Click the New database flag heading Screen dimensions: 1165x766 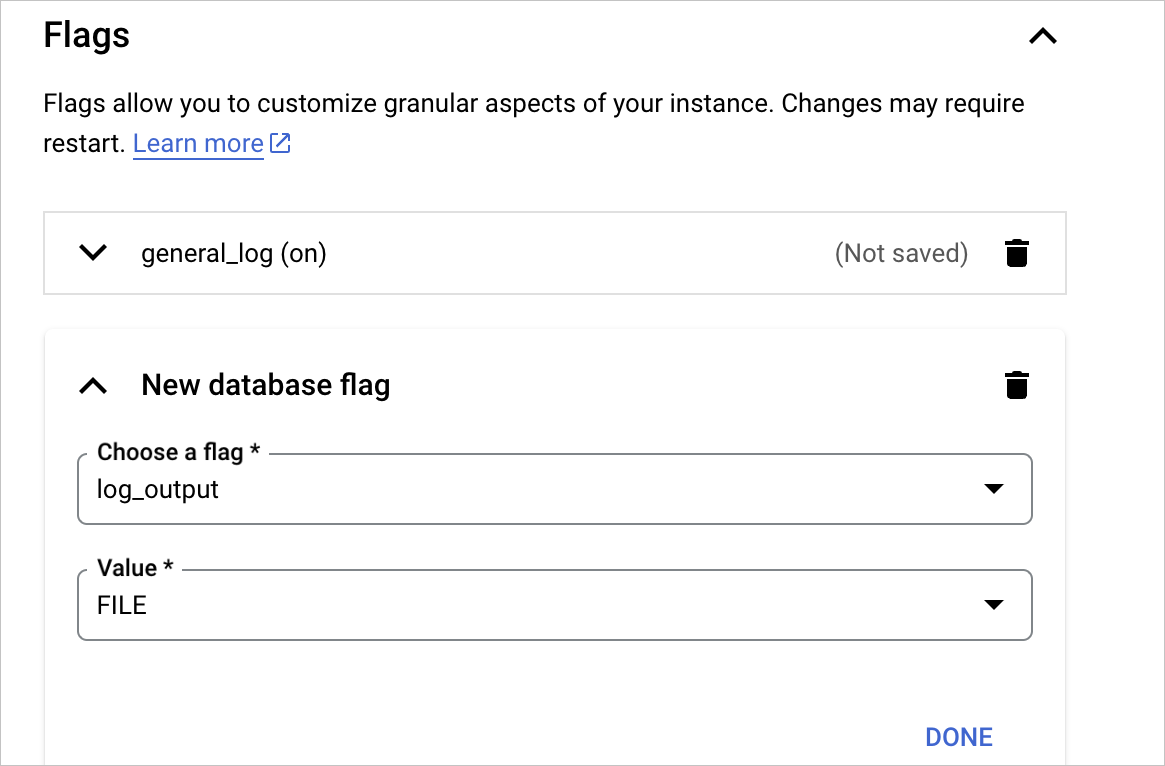(x=266, y=385)
